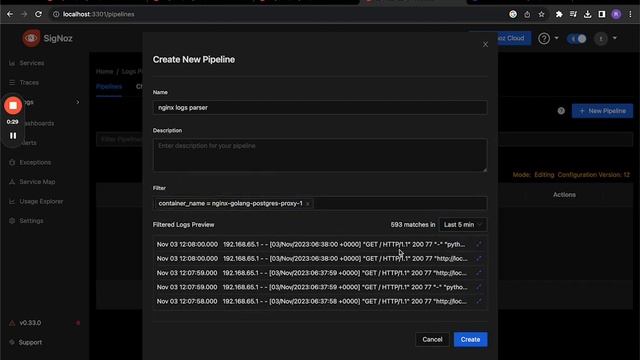Click the SigNoz Cloud button
Viewport: 640px width, 360px height.
514,38
